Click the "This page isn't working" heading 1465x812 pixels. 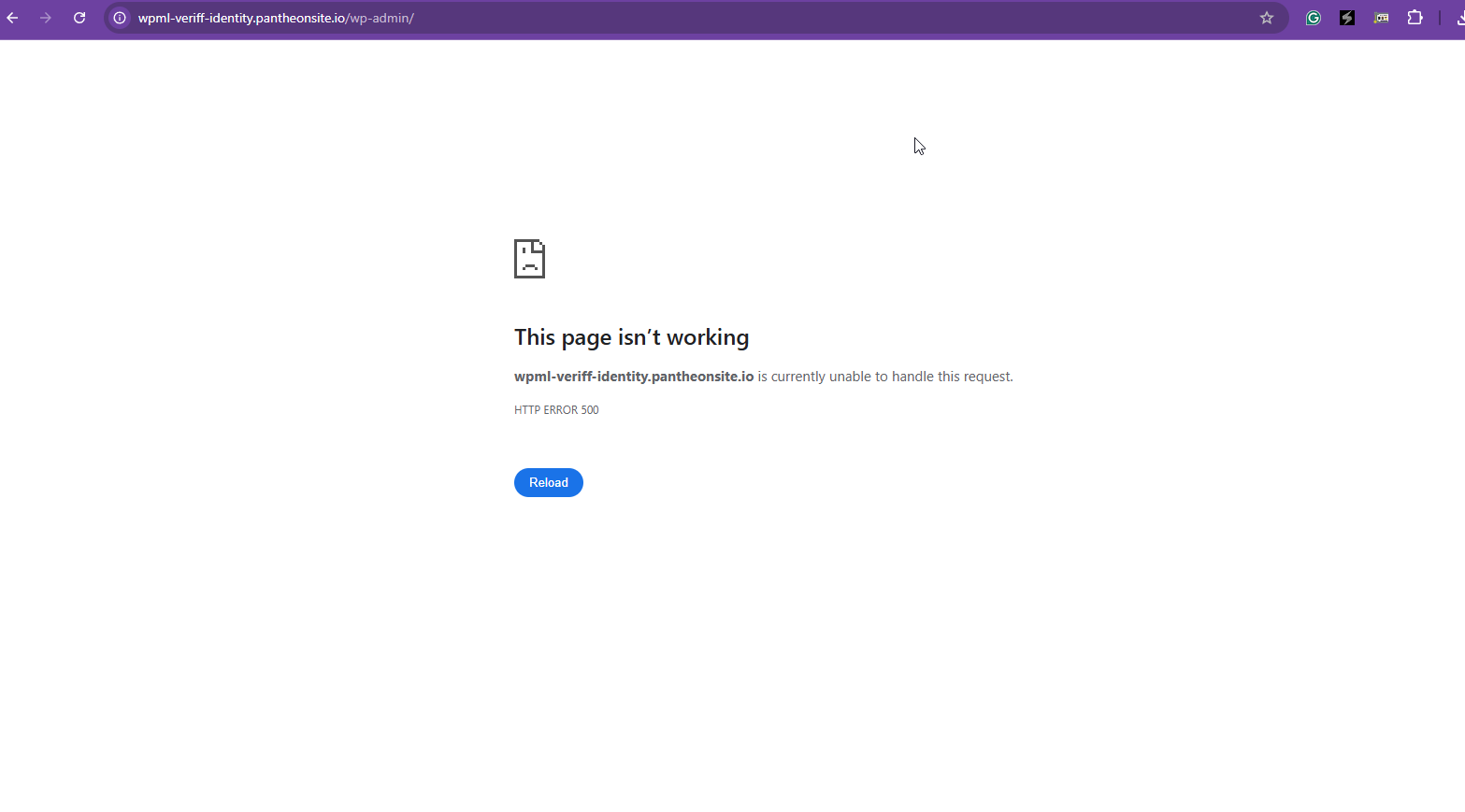click(x=632, y=337)
